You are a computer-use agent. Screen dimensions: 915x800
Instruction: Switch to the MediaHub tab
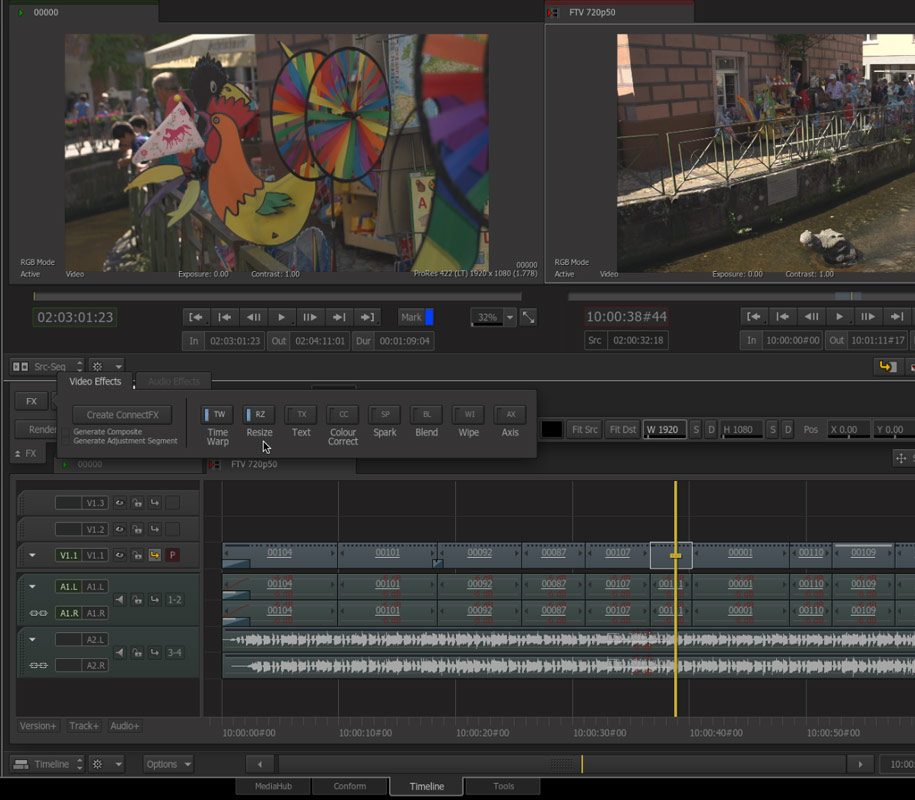(273, 786)
